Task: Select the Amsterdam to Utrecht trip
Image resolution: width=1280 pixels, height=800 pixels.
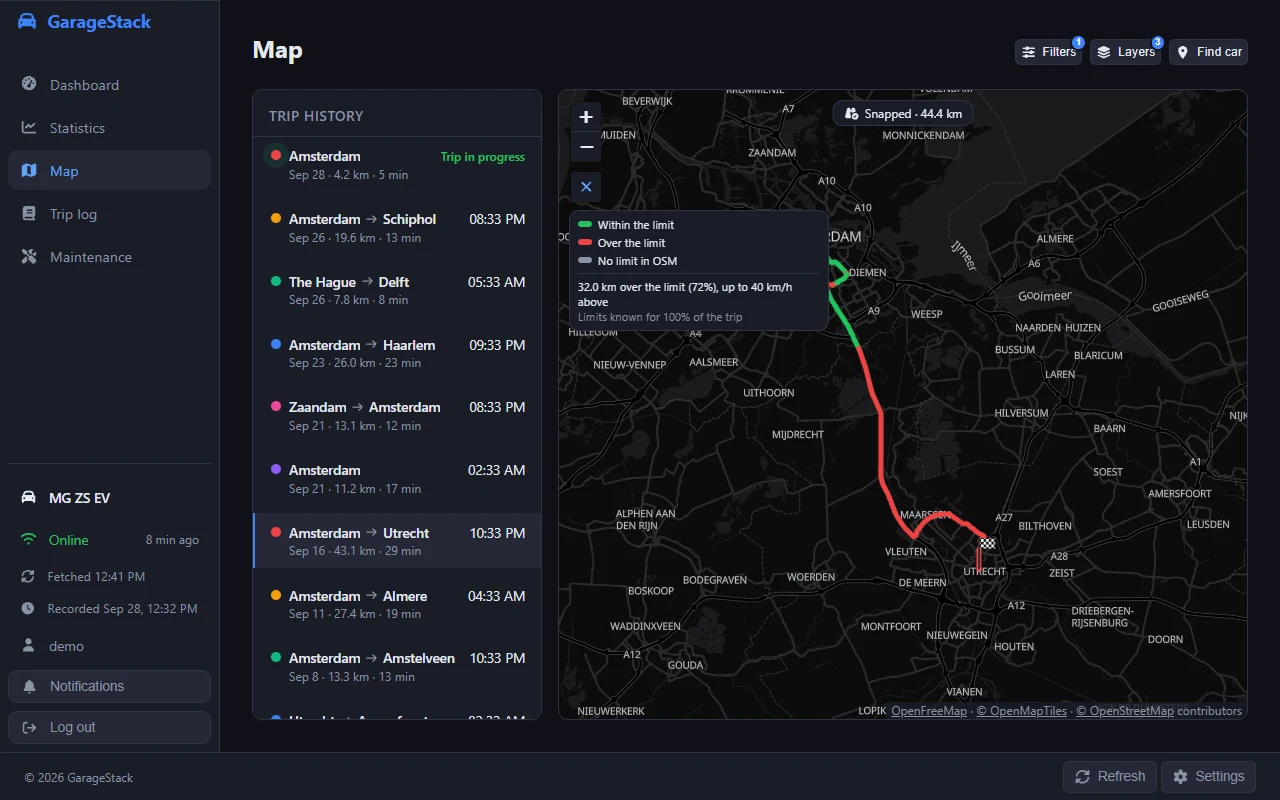Action: (397, 541)
